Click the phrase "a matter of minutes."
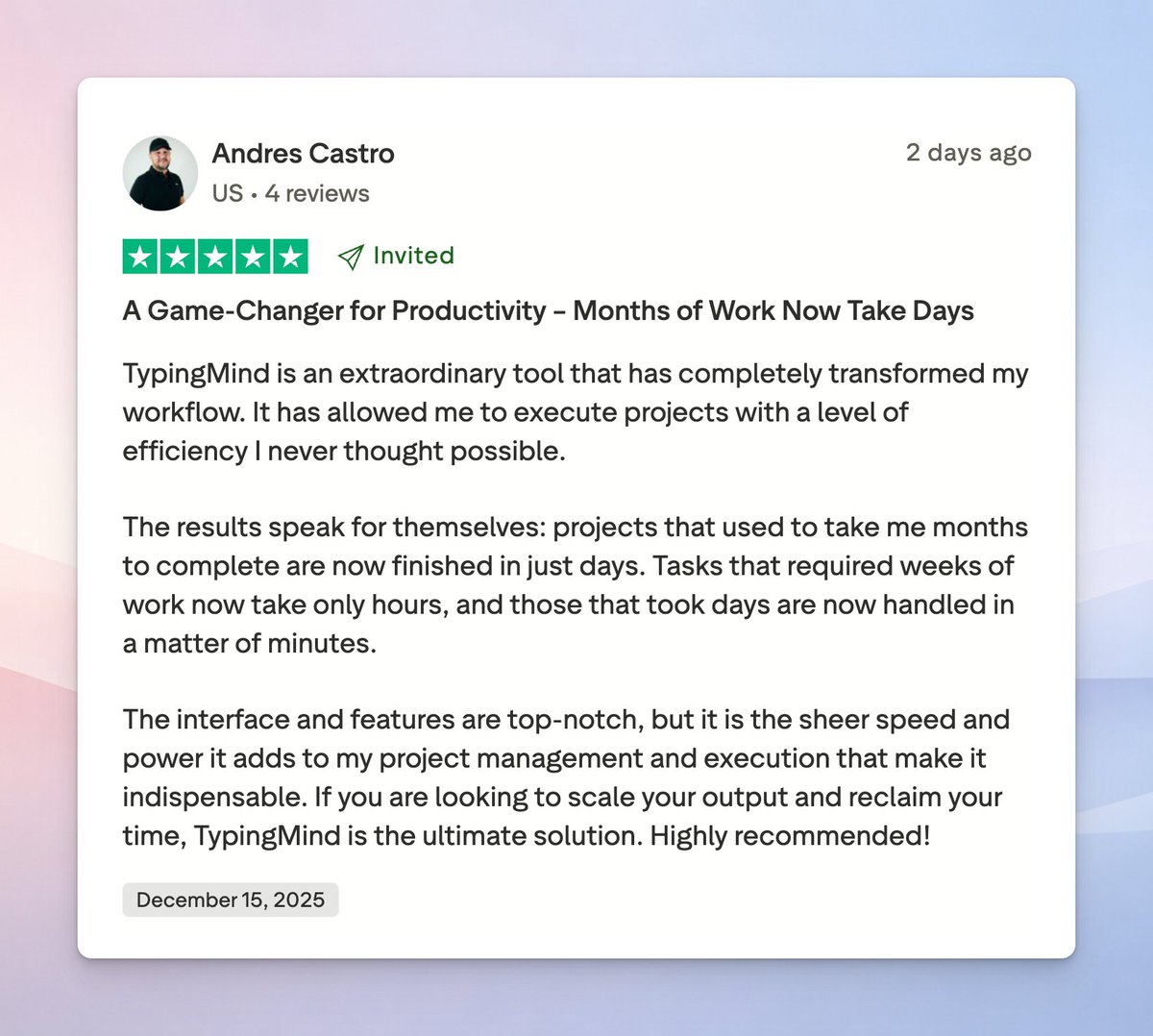The height and width of the screenshot is (1036, 1153). coord(250,644)
